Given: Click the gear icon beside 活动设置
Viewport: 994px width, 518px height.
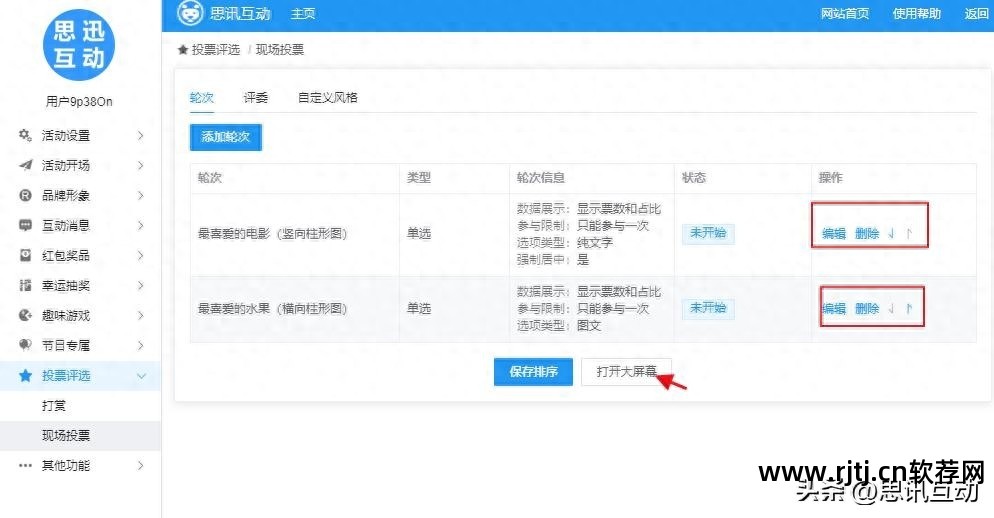Looking at the screenshot, I should (x=25, y=135).
